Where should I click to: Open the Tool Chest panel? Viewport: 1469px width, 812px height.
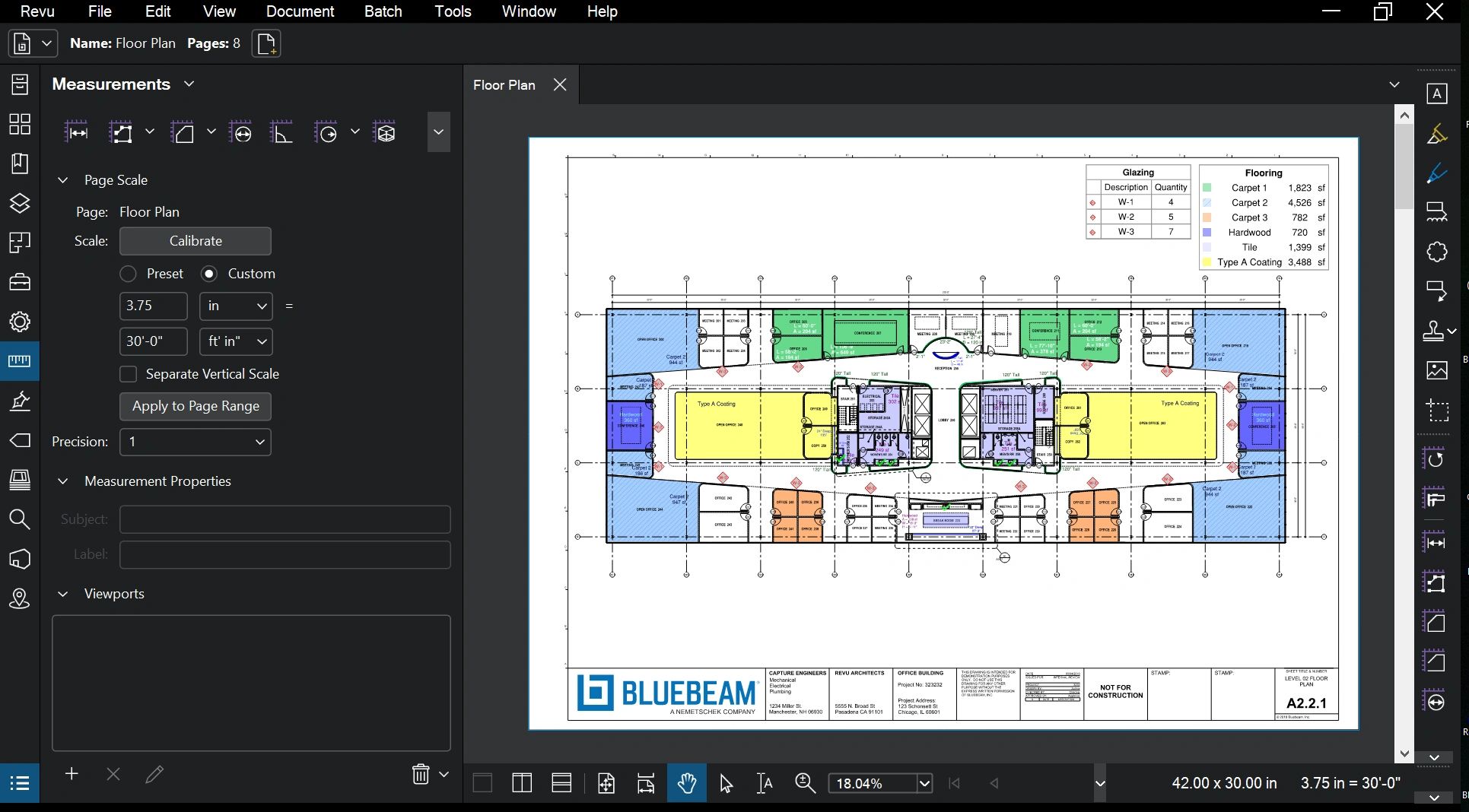[x=19, y=282]
